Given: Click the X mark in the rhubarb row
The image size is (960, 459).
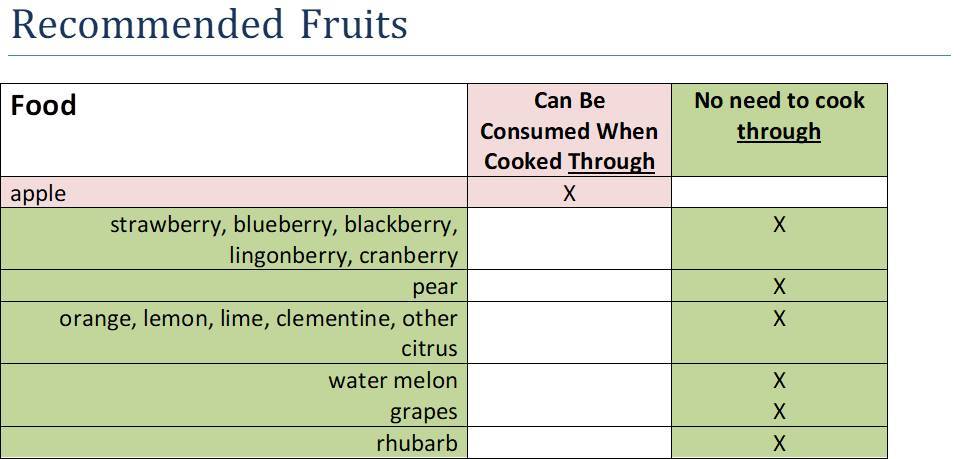Looking at the screenshot, I should (779, 443).
